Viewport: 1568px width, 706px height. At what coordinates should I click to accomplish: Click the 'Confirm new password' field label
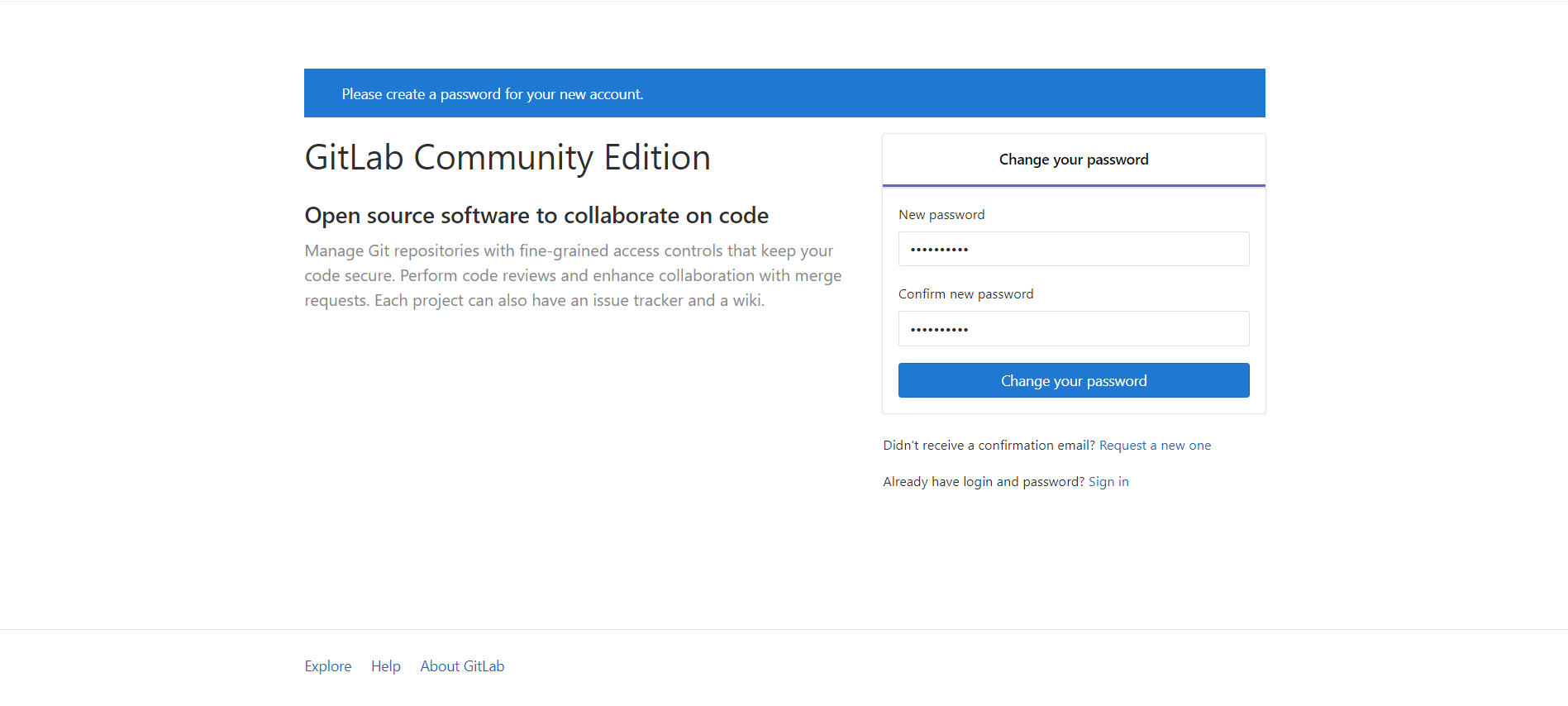(965, 293)
